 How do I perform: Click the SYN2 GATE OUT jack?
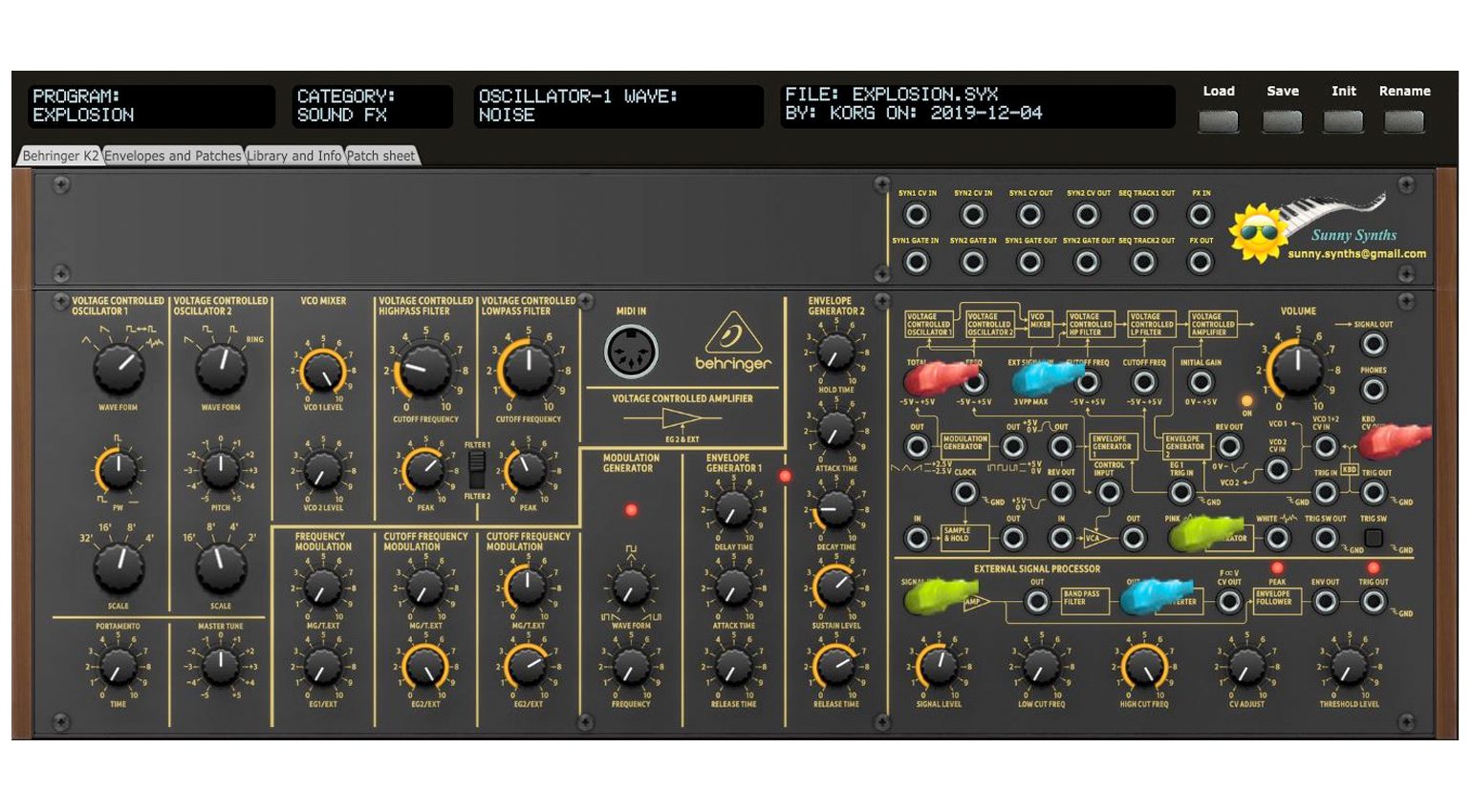(1087, 262)
